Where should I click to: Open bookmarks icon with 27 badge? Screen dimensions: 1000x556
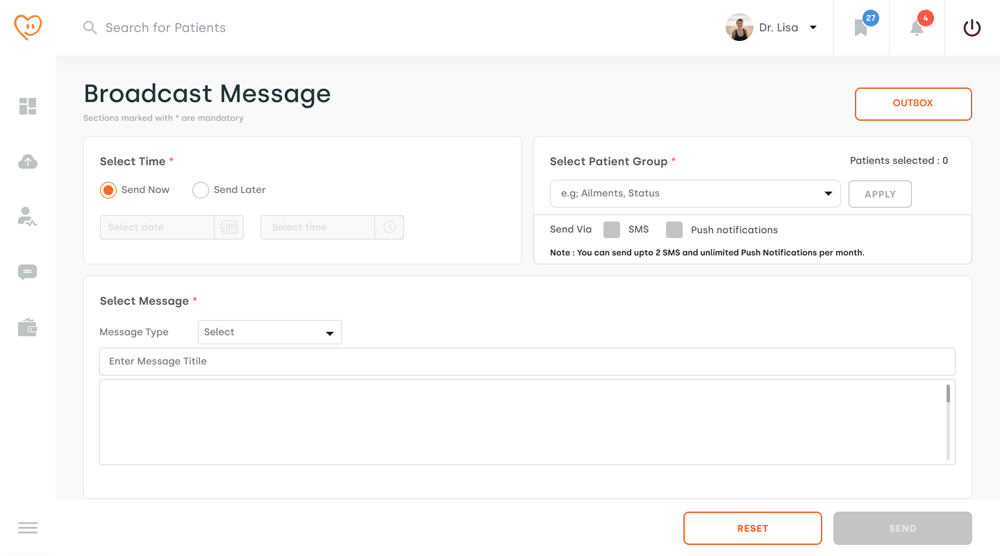pos(861,28)
